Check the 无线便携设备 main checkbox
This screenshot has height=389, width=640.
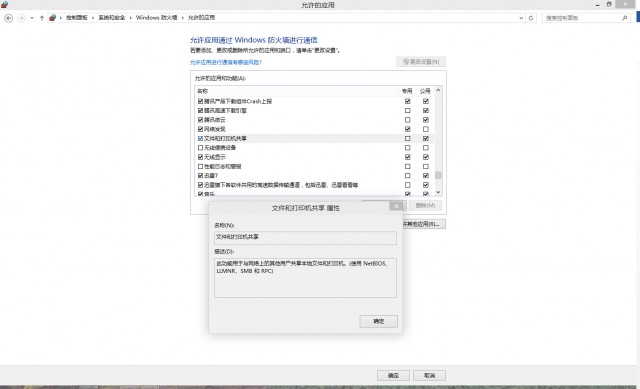point(200,148)
